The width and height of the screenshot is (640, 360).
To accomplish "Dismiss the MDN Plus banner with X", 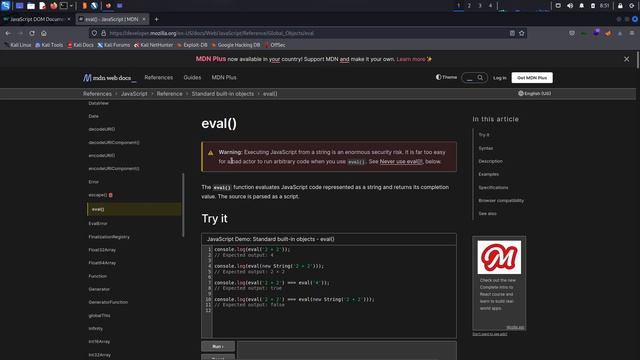I will pyautogui.click(x=627, y=59).
